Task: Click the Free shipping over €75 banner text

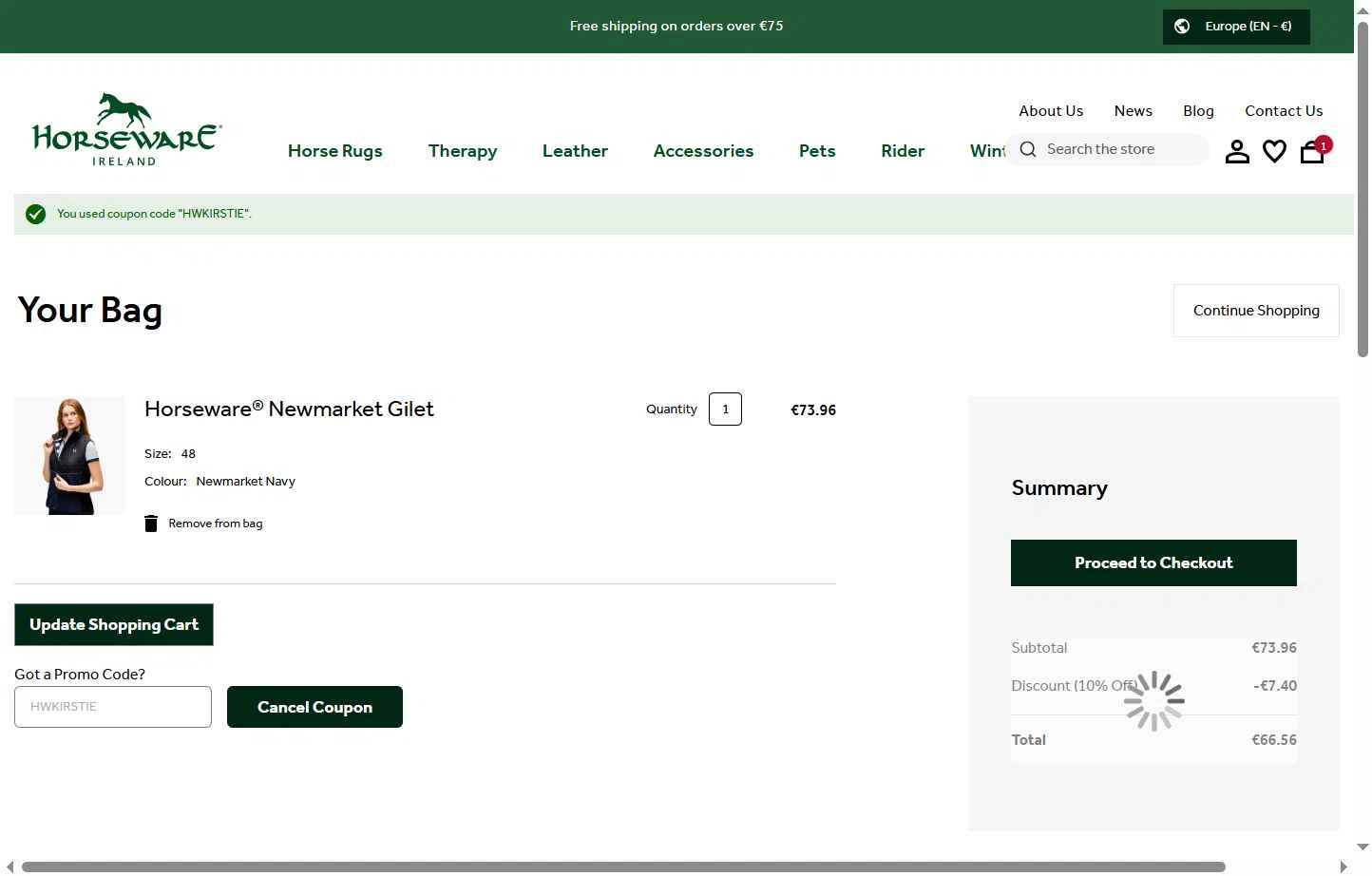Action: [x=676, y=27]
